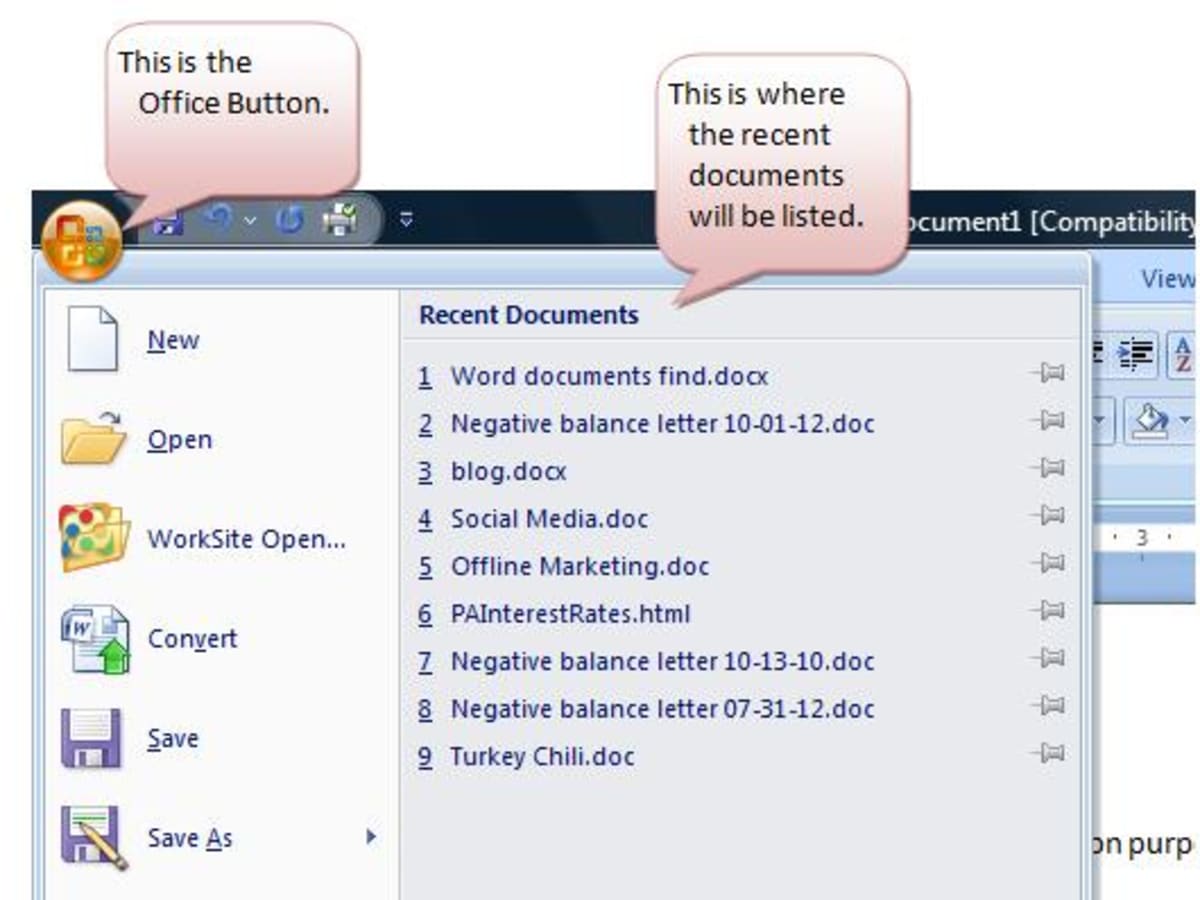Pin 'blog.docx' using its pushpin
Image resolution: width=1200 pixels, height=900 pixels.
(x=1048, y=468)
